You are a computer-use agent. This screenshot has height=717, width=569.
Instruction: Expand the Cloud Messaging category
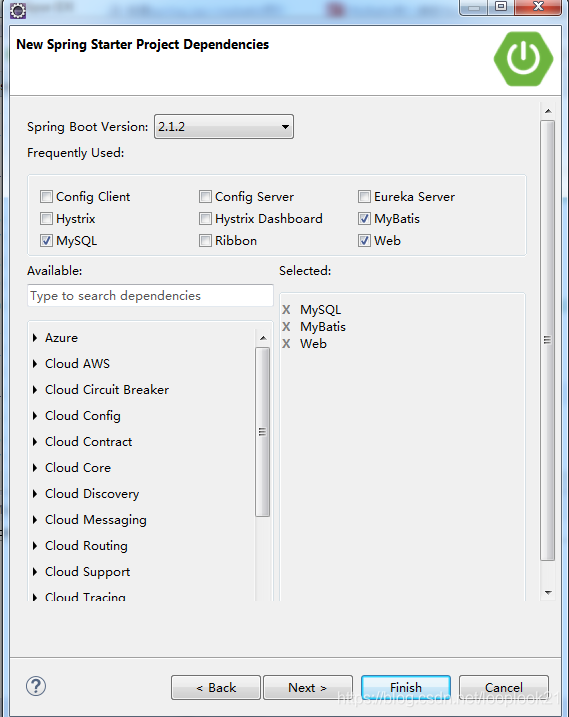(x=35, y=520)
